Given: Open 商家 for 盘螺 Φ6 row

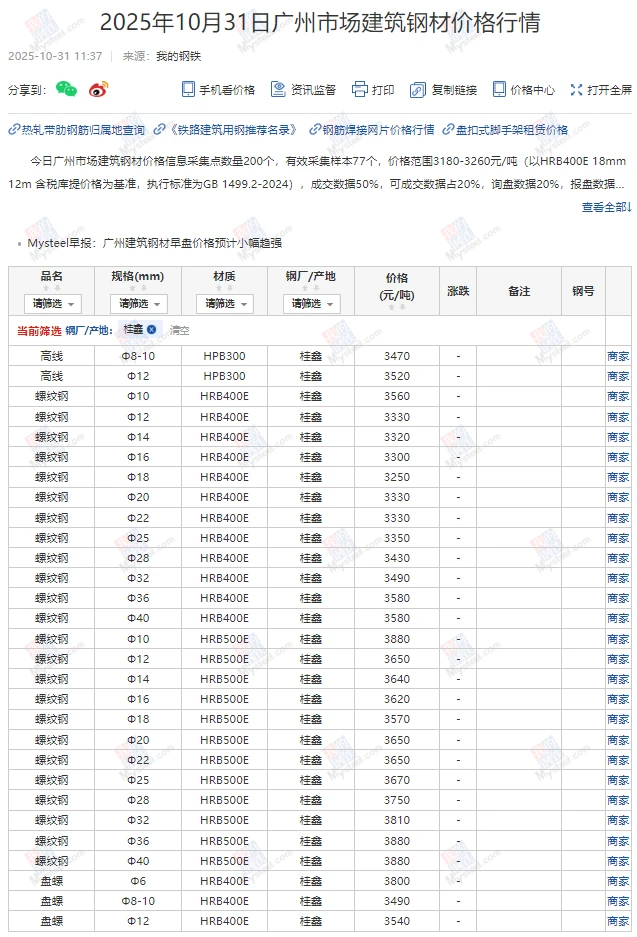Looking at the screenshot, I should [618, 881].
